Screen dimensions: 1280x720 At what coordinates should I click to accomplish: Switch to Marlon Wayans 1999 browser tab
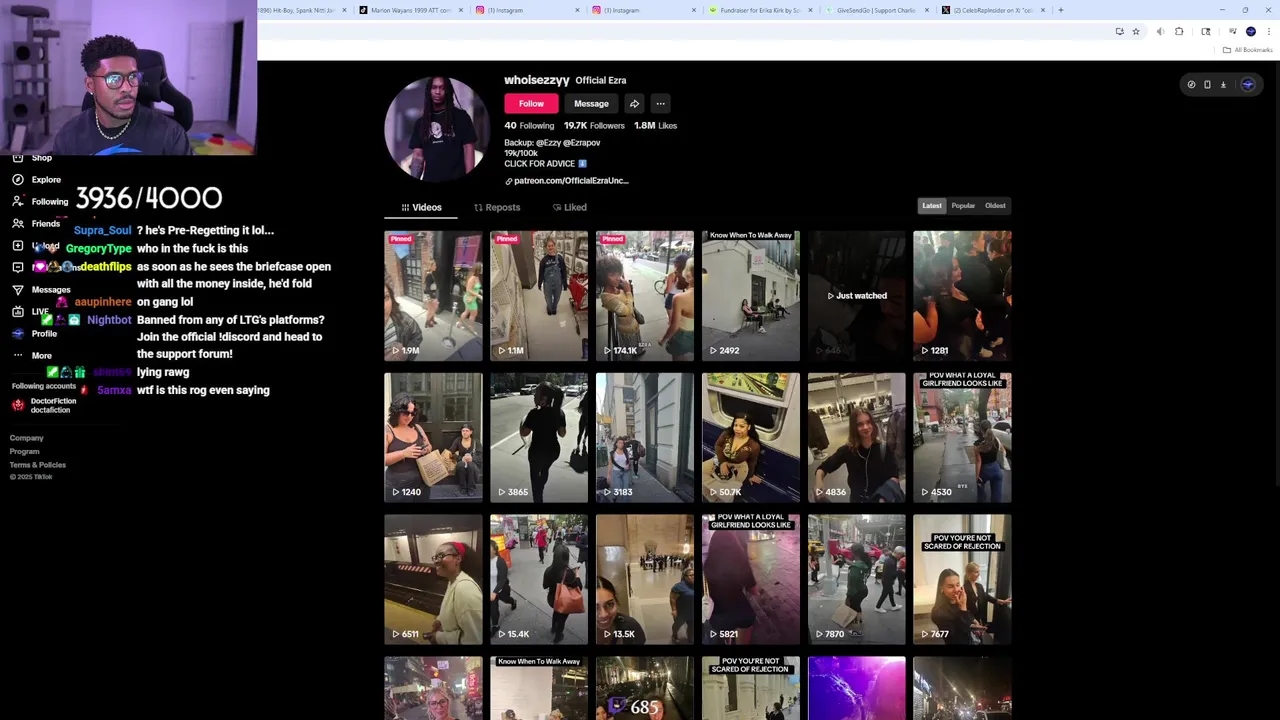[x=410, y=10]
